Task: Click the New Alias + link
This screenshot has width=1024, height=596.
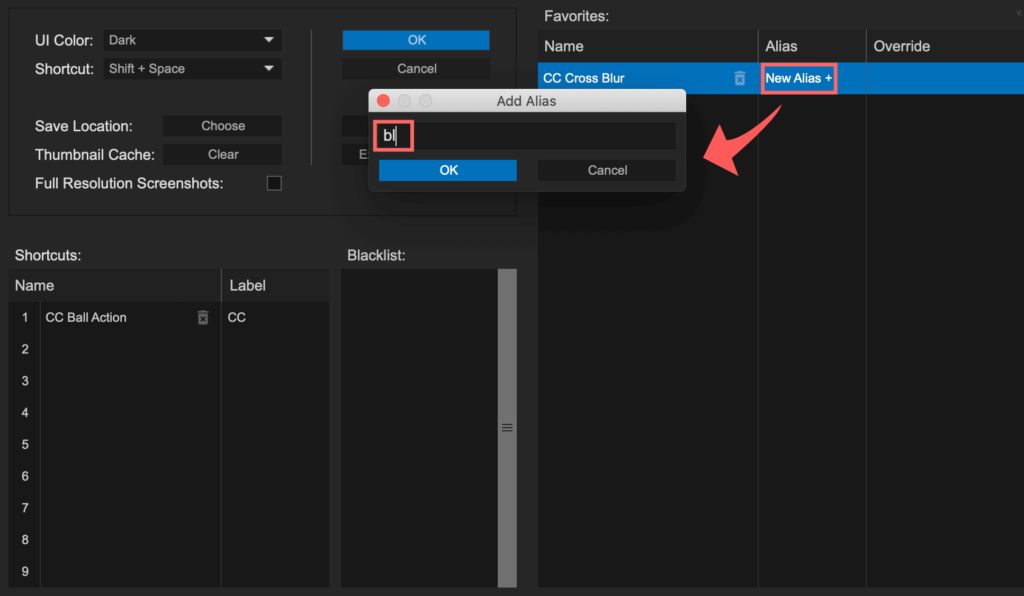Action: click(x=798, y=77)
